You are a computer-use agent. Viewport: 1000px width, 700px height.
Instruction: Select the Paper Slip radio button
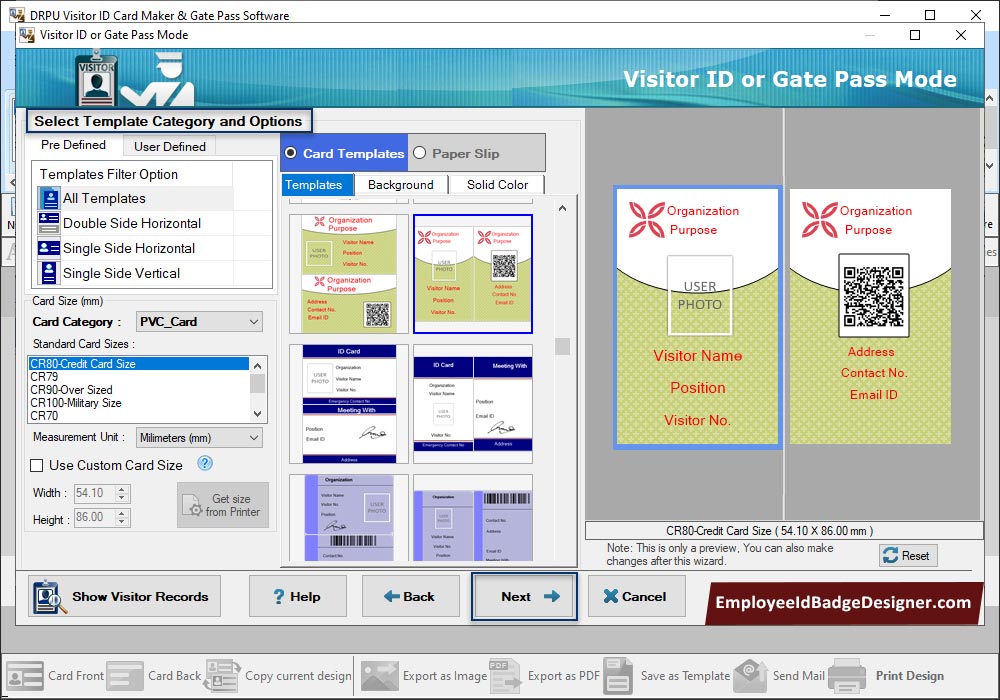[419, 153]
